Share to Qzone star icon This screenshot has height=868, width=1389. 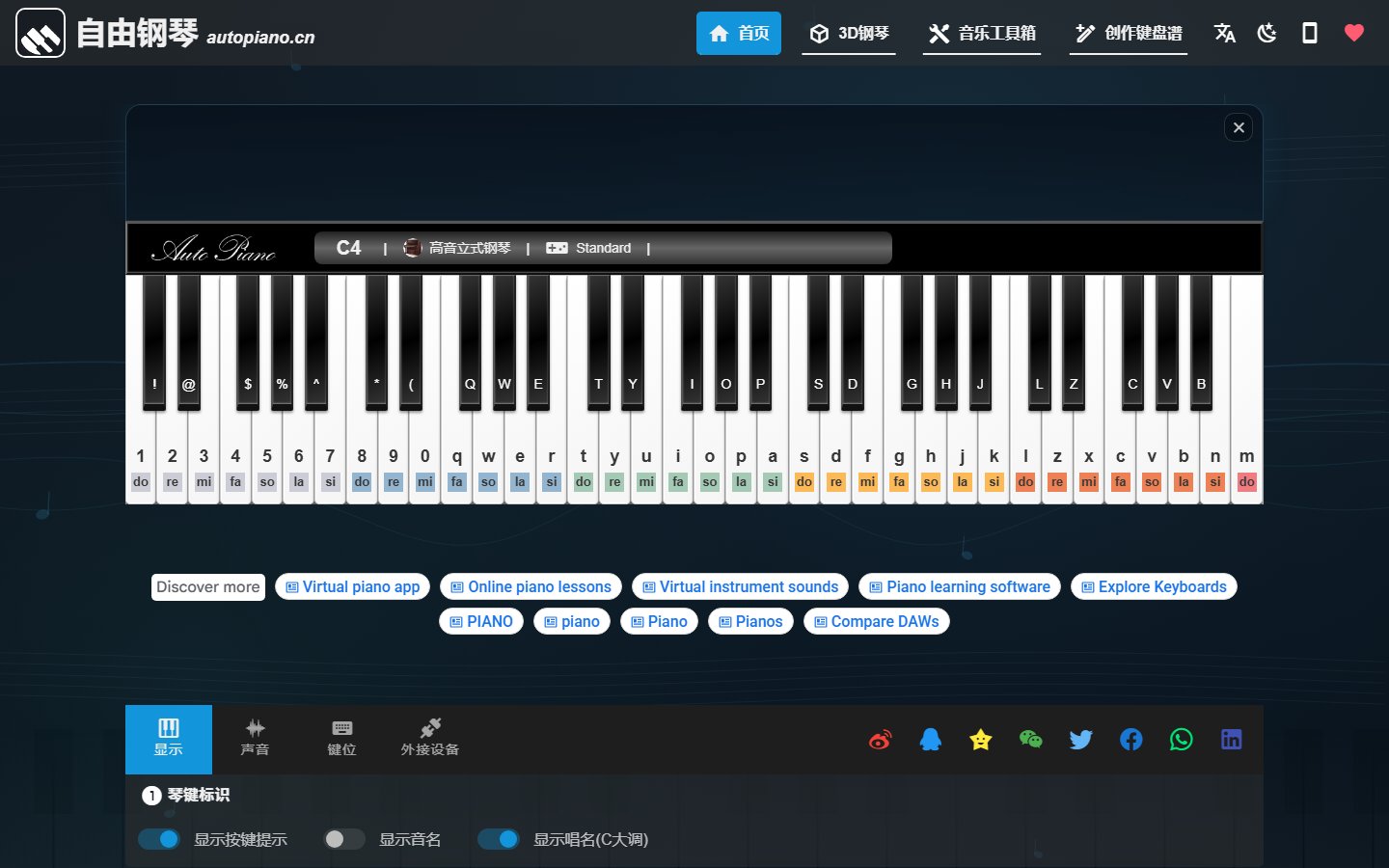(x=981, y=740)
